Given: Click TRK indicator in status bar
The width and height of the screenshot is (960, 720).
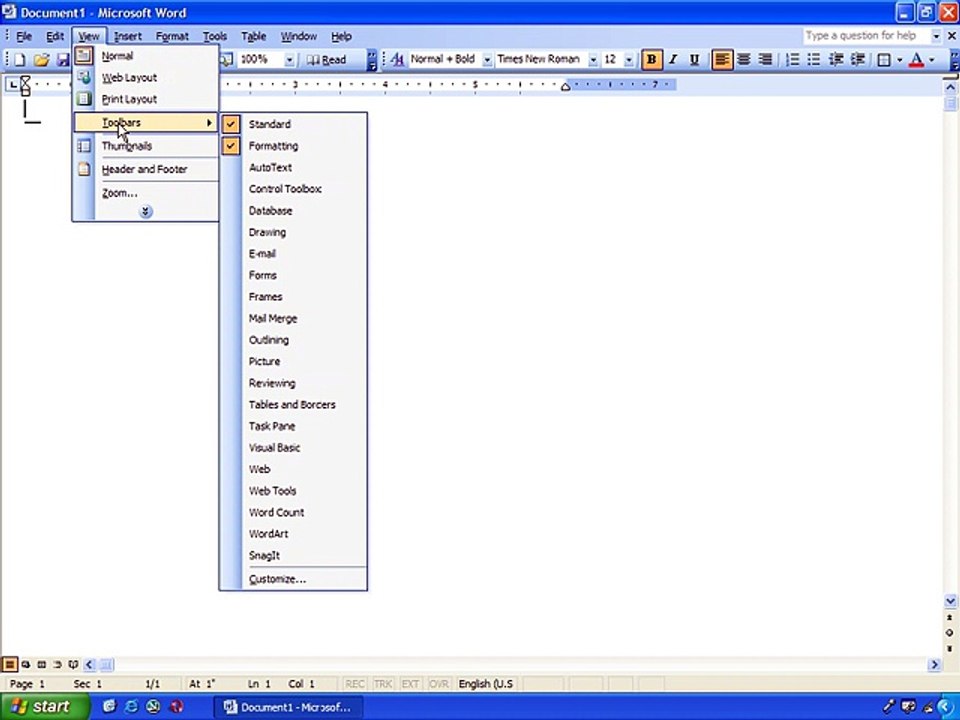Looking at the screenshot, I should click(x=383, y=684).
